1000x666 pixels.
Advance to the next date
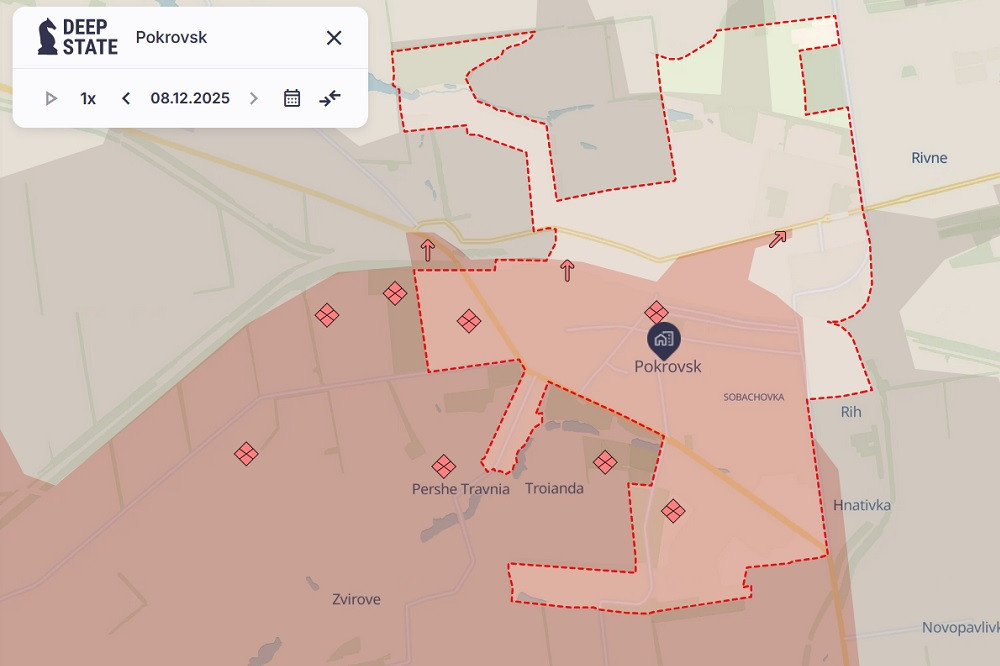click(254, 98)
